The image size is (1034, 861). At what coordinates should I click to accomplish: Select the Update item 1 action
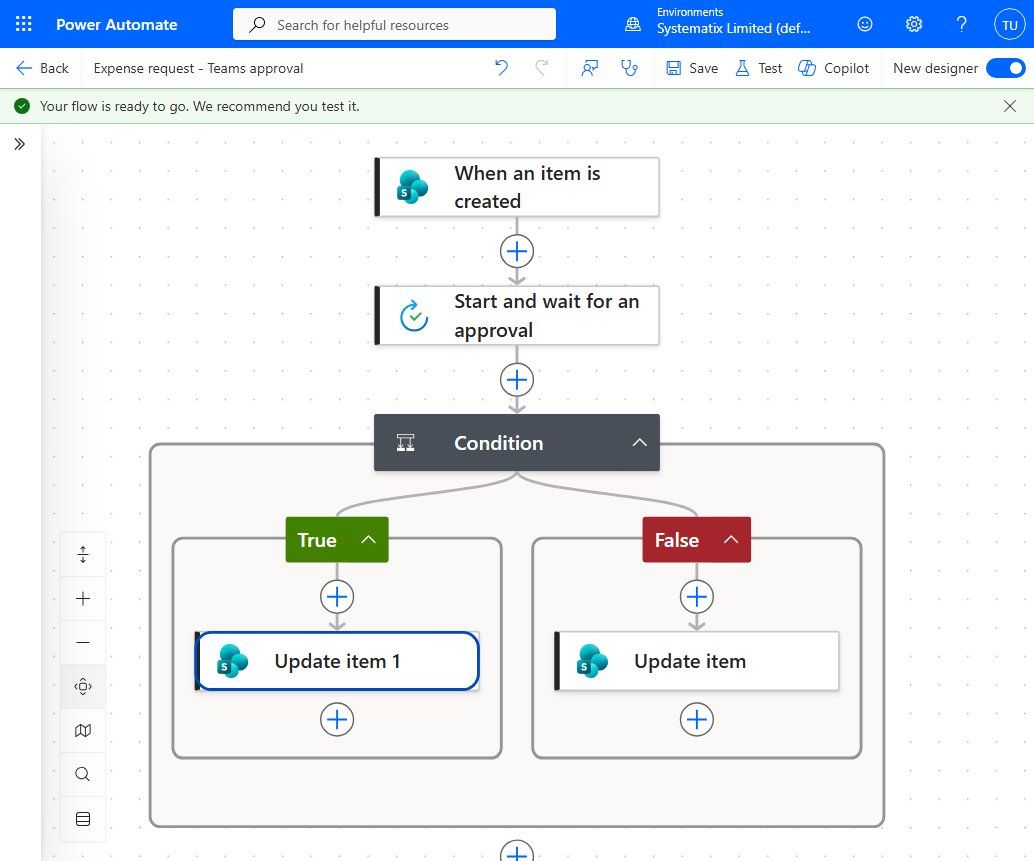coord(337,661)
